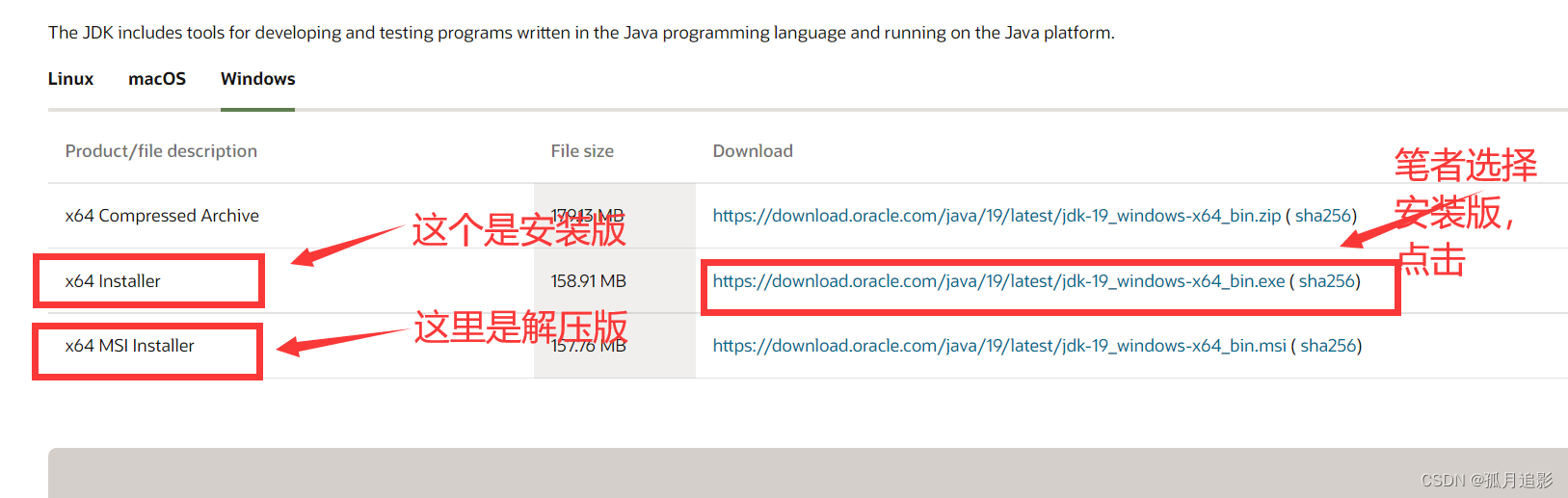The image size is (1568, 498).
Task: Open sha256 link for the MSI installer
Action: coord(1329,346)
